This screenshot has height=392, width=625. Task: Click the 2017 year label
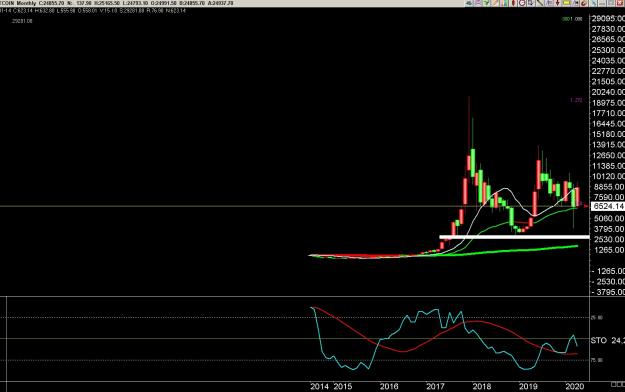point(435,386)
